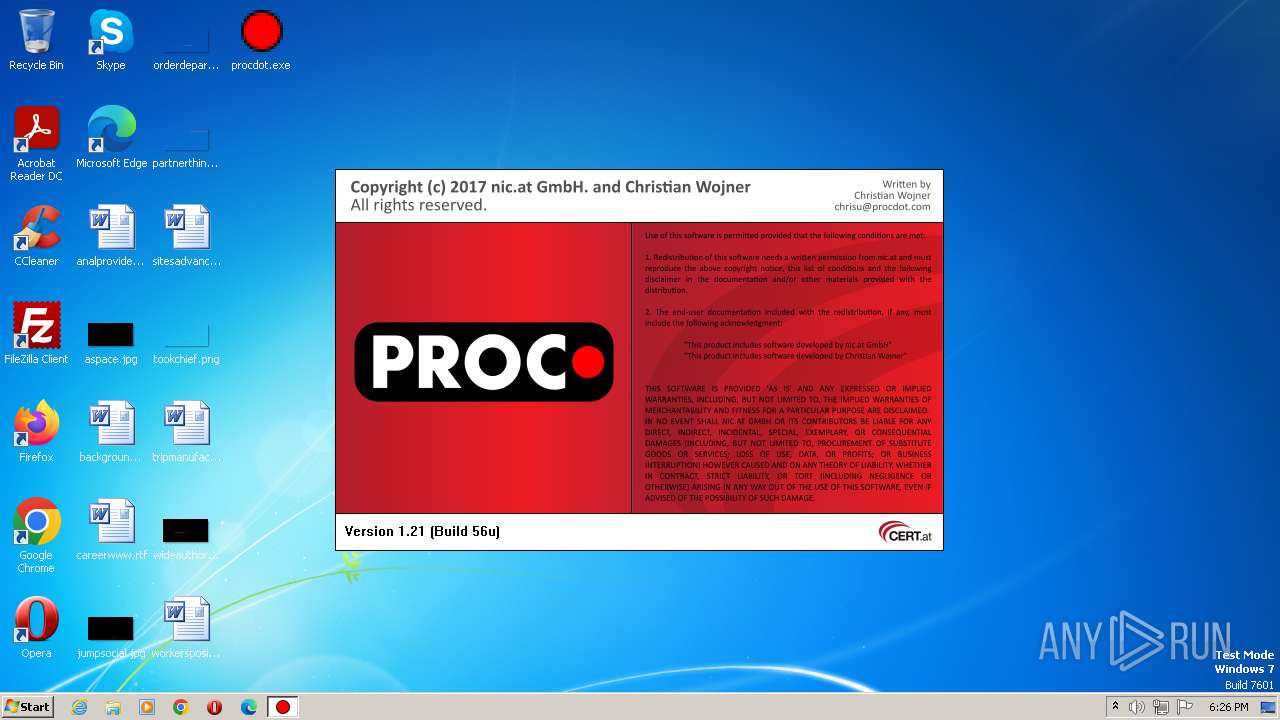Click the Copyright (c) 2017 nic.at heading
The height and width of the screenshot is (720, 1280).
[x=550, y=187]
